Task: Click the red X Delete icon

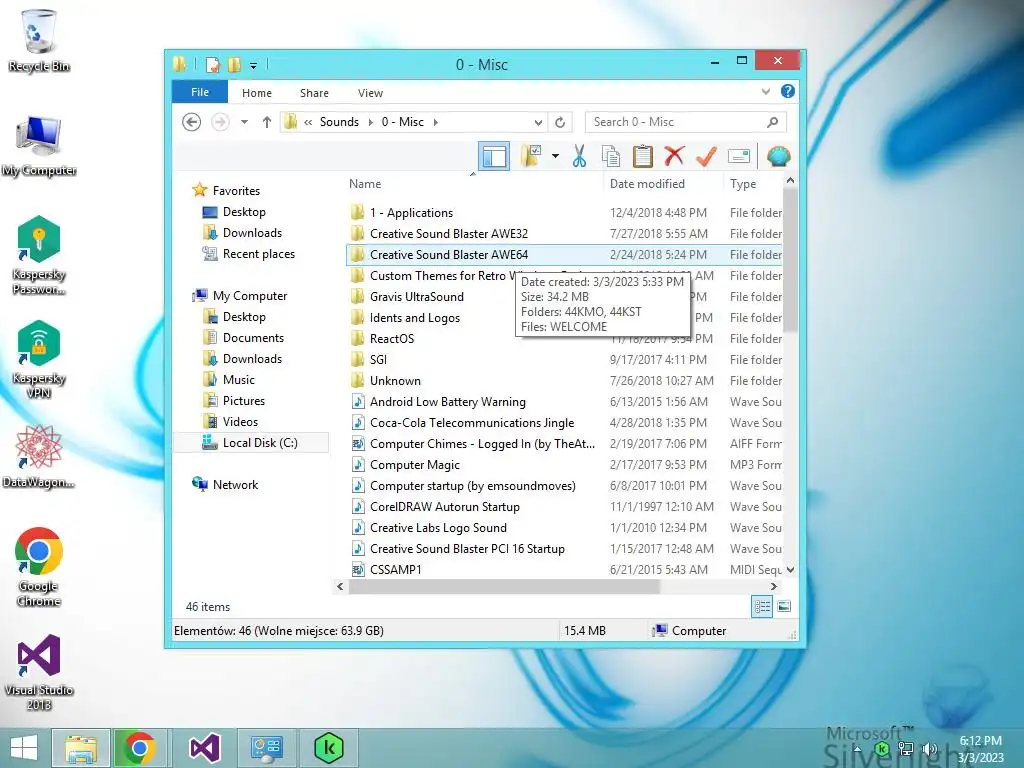Action: point(674,156)
